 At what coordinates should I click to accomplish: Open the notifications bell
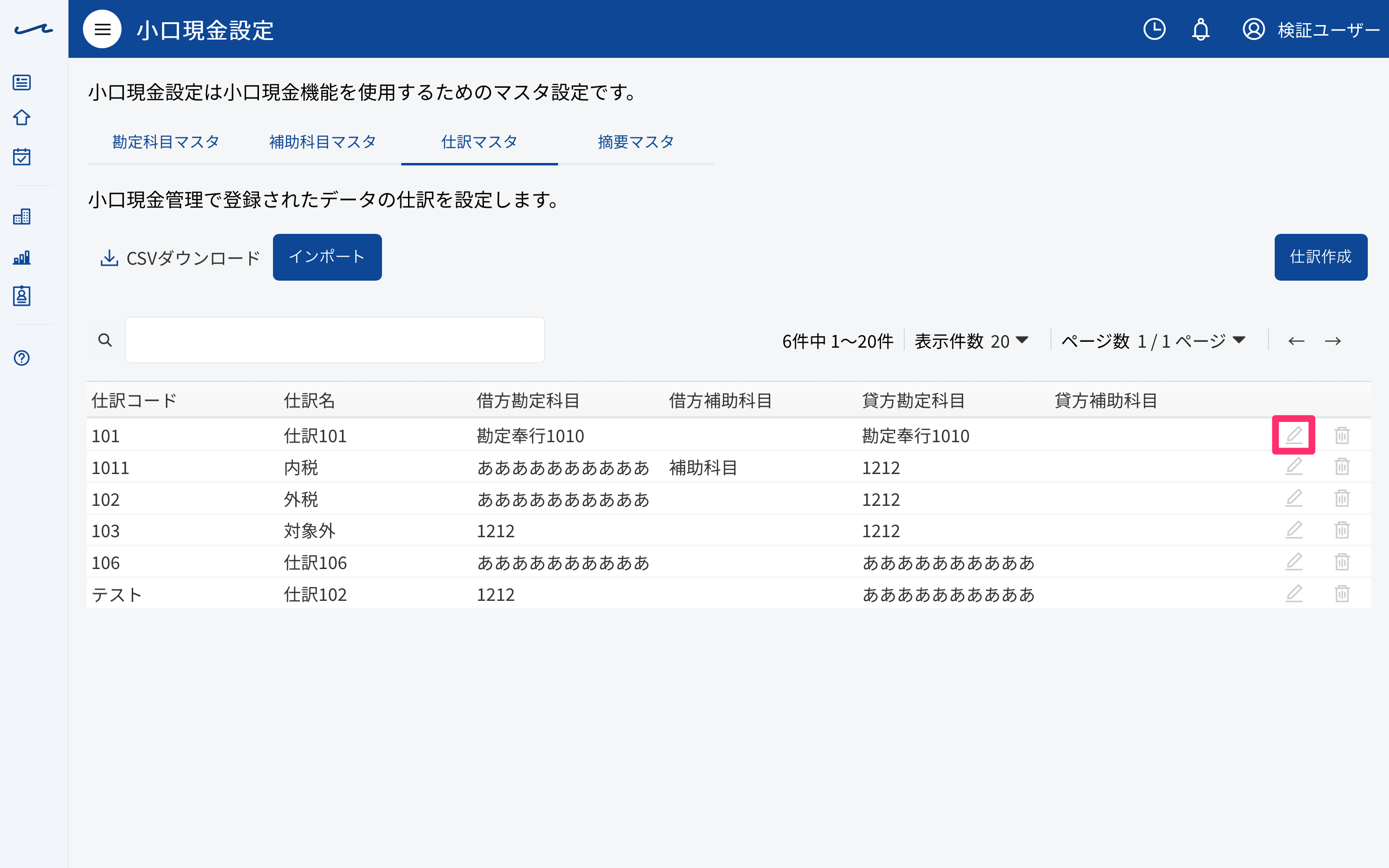click(x=1201, y=29)
